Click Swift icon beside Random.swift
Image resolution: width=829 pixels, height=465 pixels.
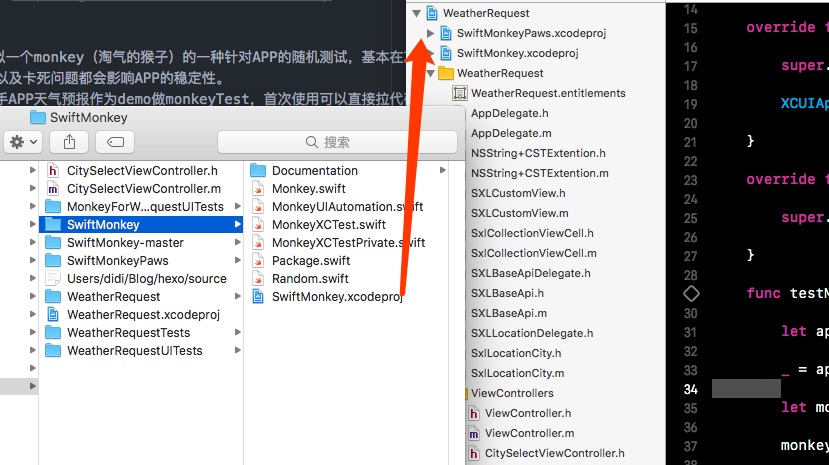[x=258, y=278]
